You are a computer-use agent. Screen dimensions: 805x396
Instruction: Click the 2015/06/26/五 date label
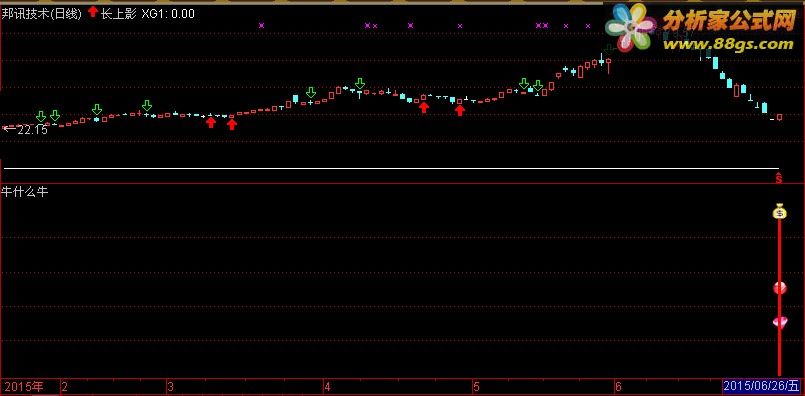click(761, 386)
